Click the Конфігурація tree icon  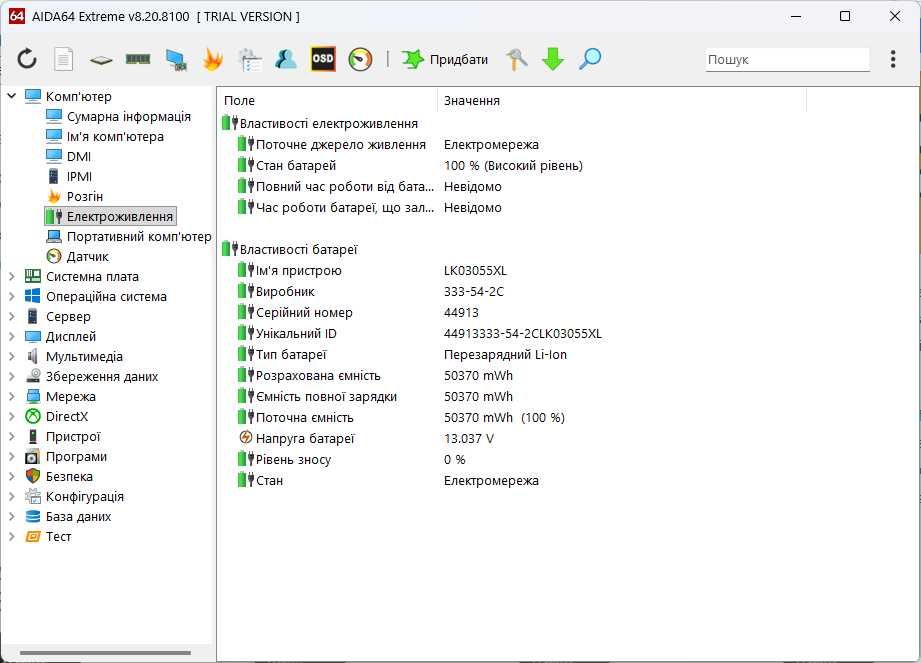point(33,496)
